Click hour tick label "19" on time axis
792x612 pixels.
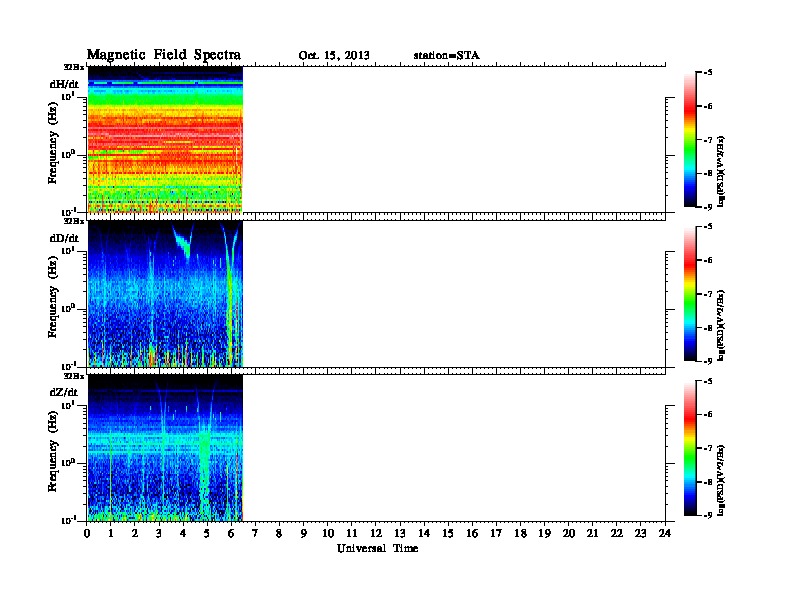(x=544, y=534)
